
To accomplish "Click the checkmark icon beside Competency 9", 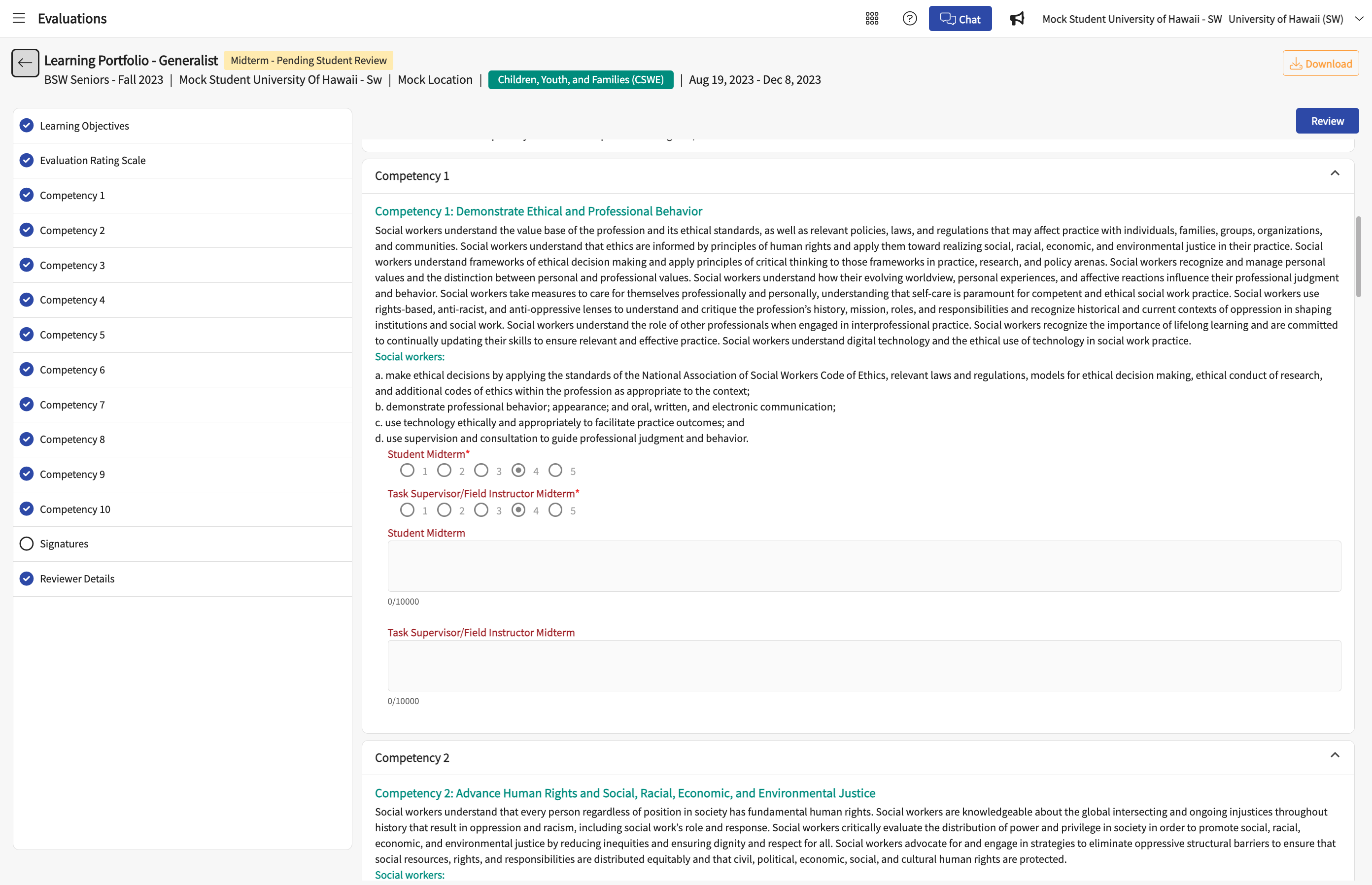I will coord(27,474).
